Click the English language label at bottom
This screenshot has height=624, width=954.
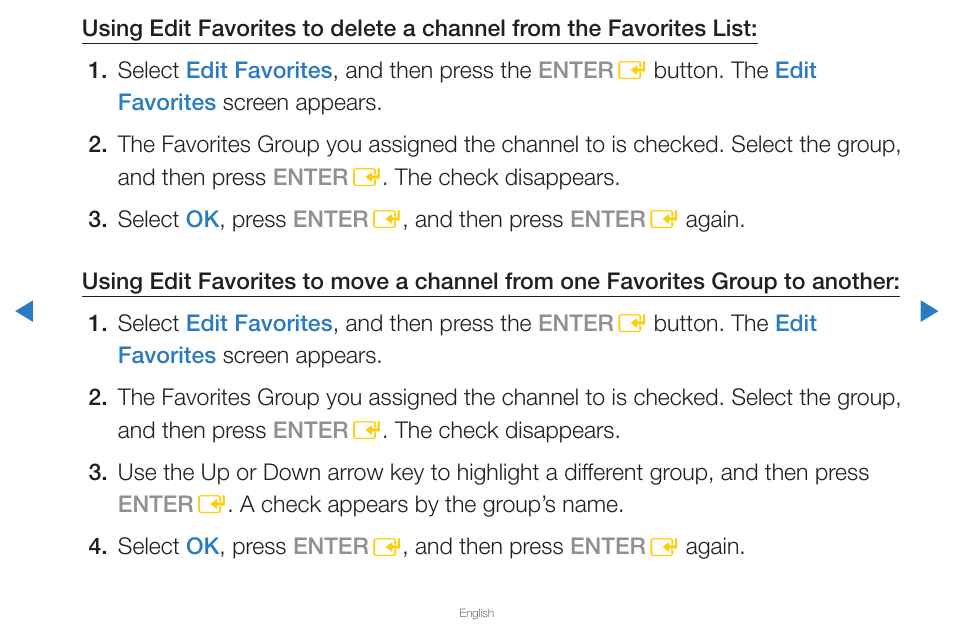coord(476,613)
